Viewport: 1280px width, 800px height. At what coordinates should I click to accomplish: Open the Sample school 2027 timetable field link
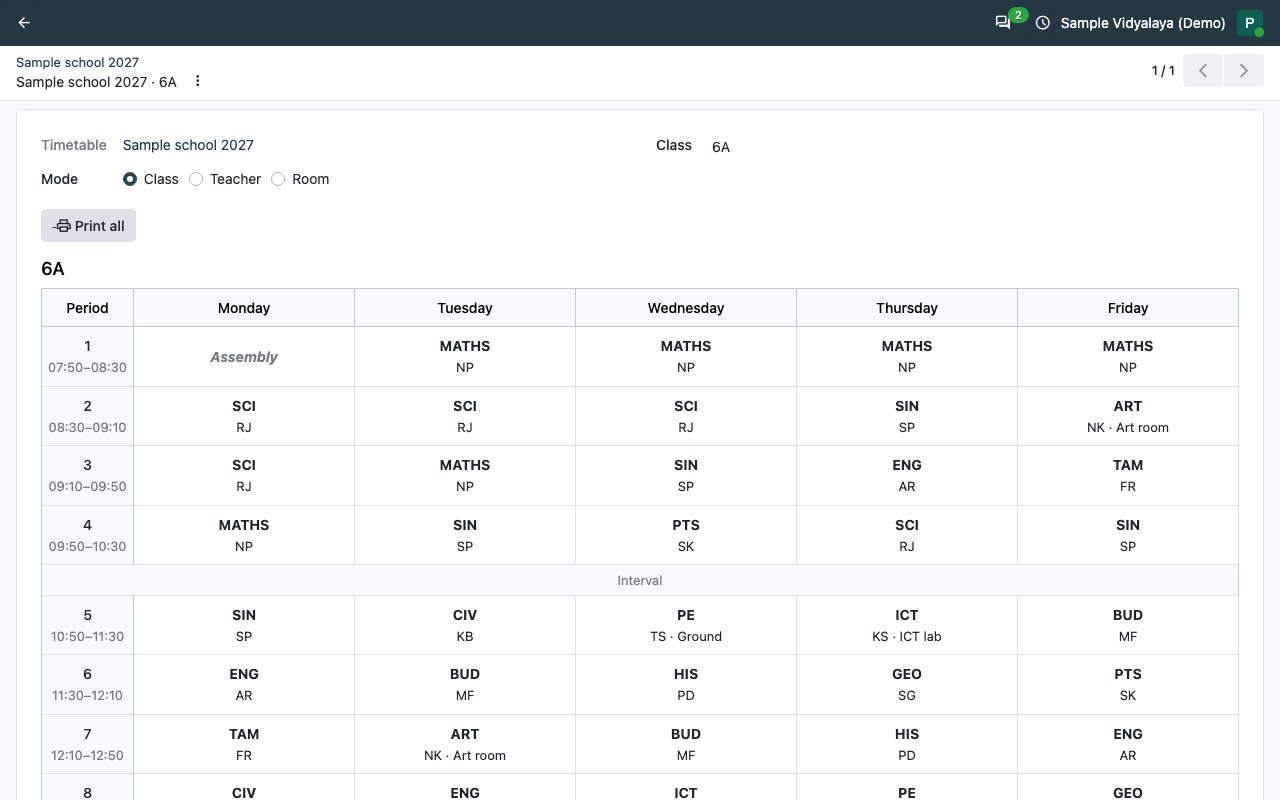[188, 145]
